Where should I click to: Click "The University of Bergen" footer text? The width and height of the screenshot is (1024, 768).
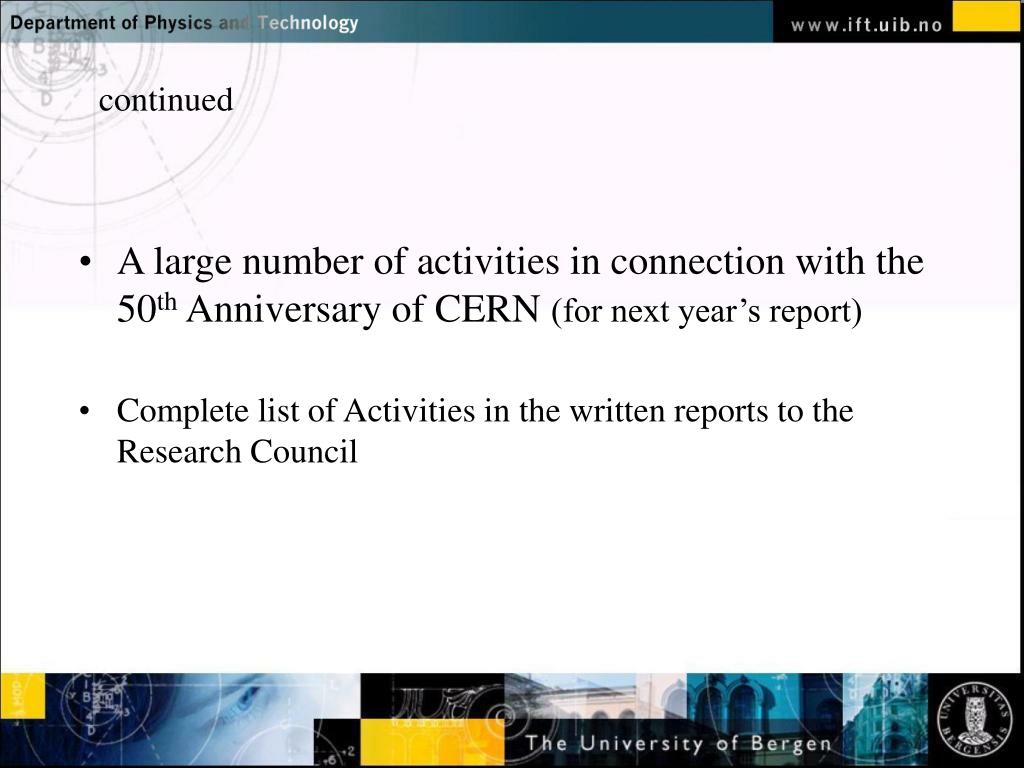(679, 743)
